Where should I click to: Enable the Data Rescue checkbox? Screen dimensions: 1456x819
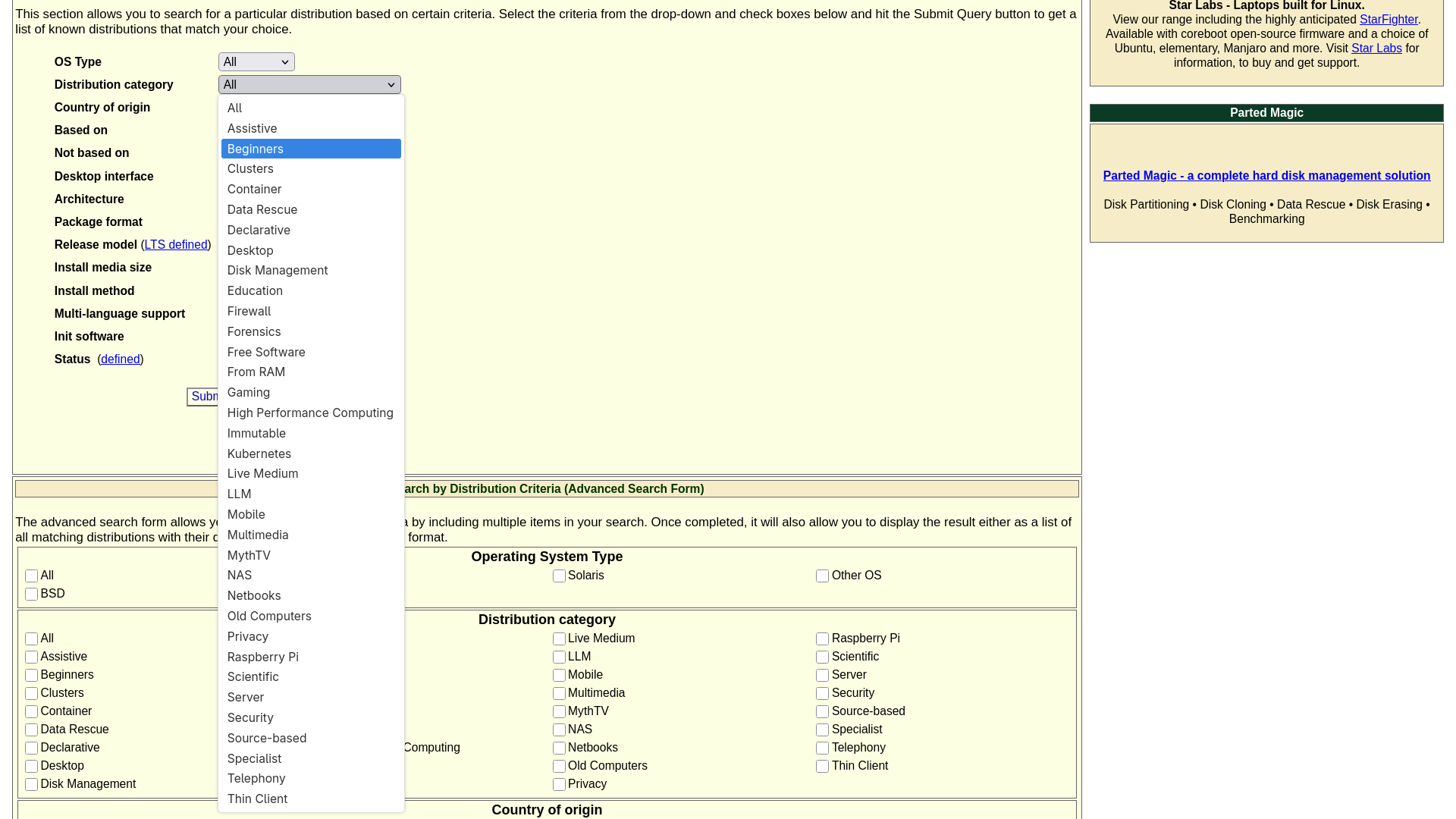pyautogui.click(x=31, y=730)
